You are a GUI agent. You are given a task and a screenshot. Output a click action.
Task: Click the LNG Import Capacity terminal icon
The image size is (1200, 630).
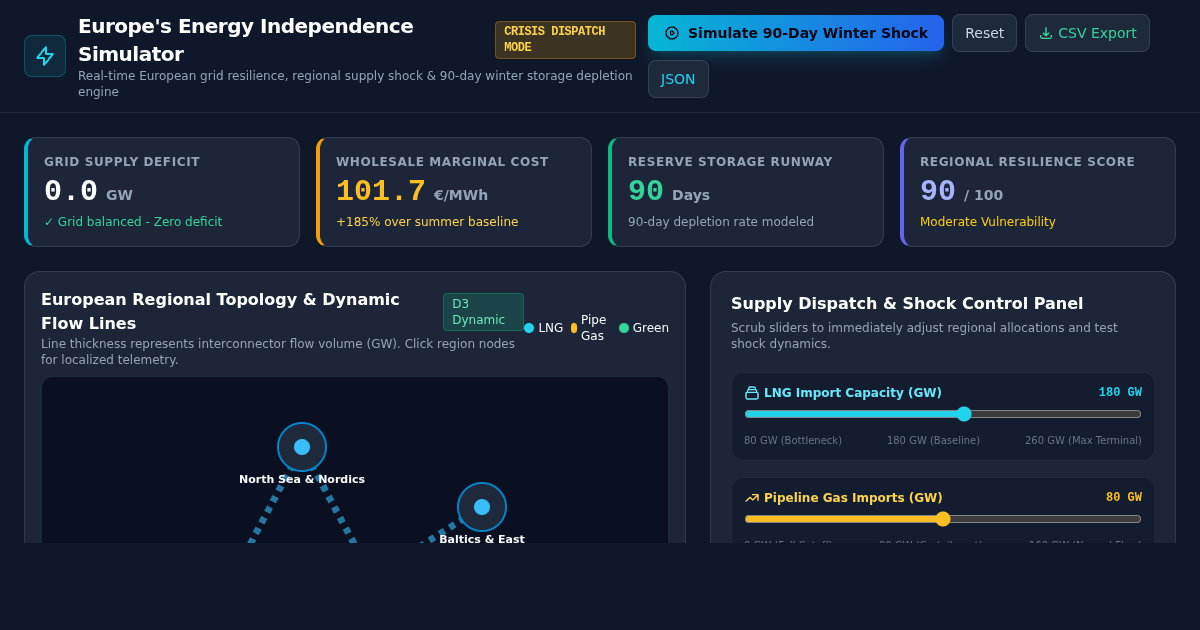pyautogui.click(x=752, y=393)
